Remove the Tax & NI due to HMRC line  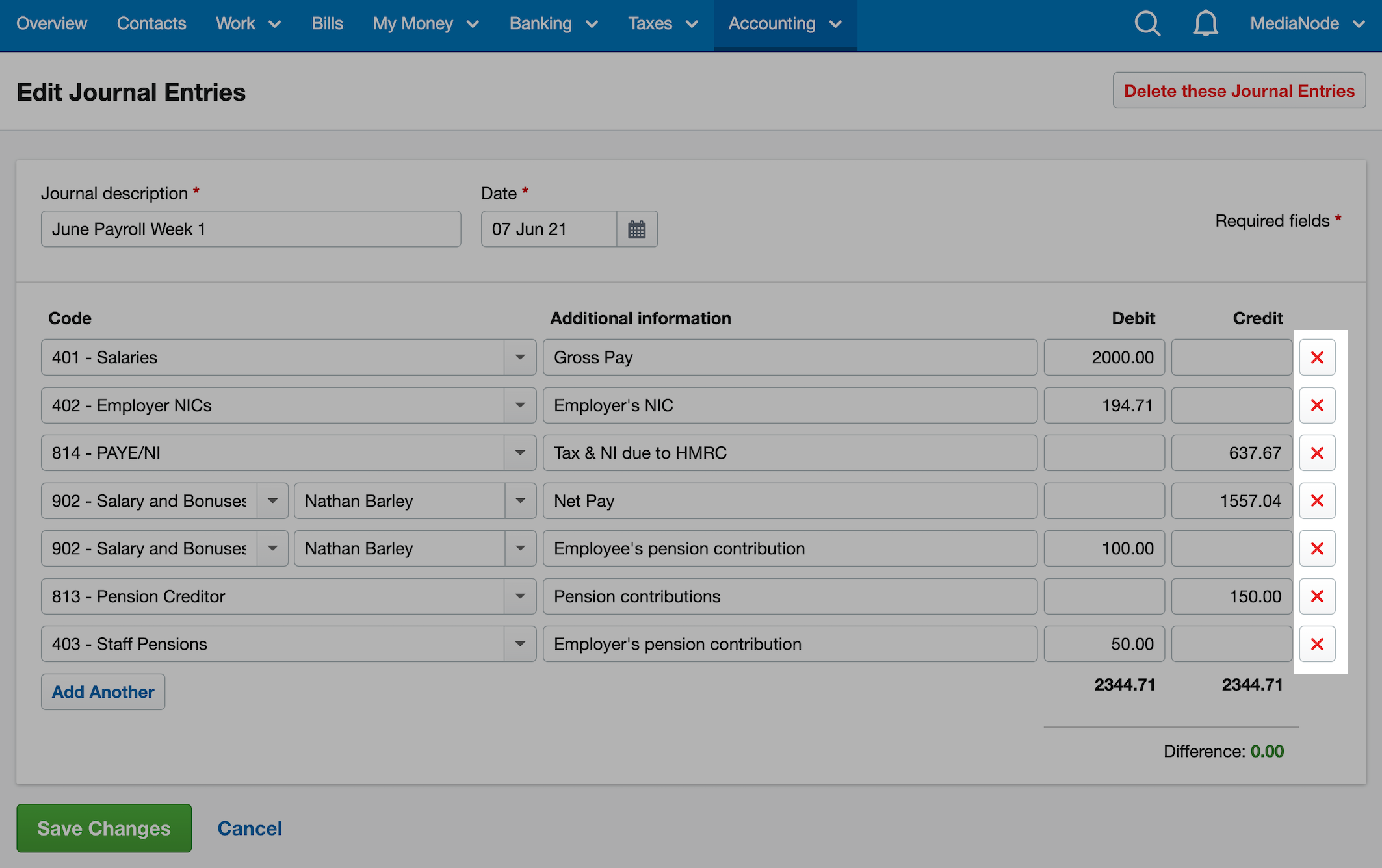1317,453
